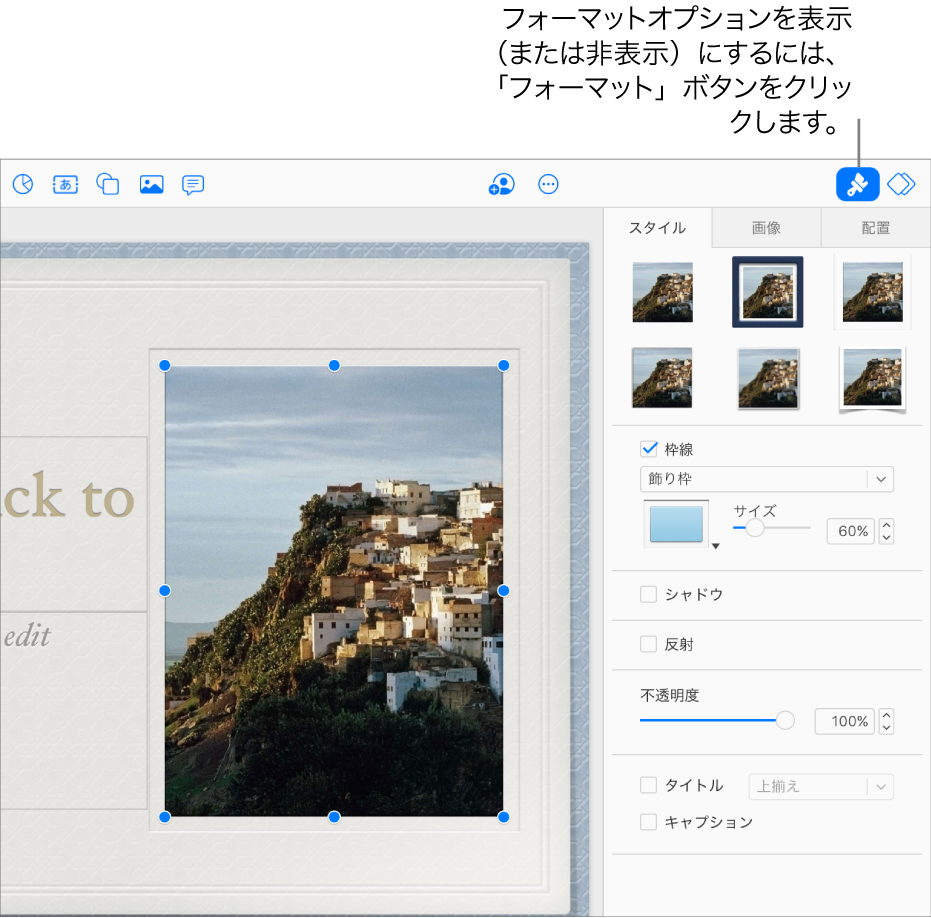The width and height of the screenshot is (931, 918).
Task: Switch to the 配置 tab
Action: [874, 228]
